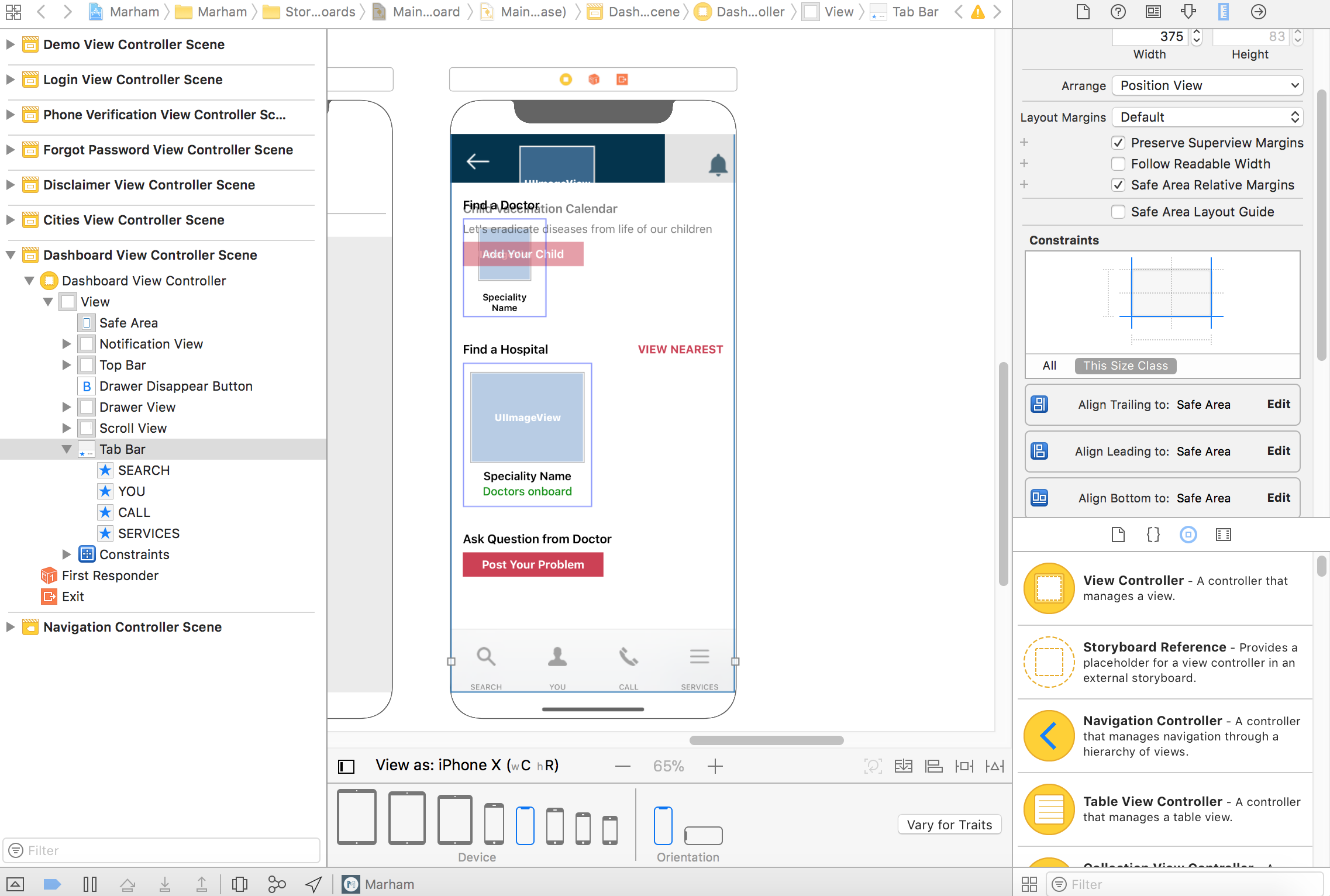Toggle Safe Area Layout Guide checkbox
The height and width of the screenshot is (896, 1330).
pyautogui.click(x=1118, y=211)
